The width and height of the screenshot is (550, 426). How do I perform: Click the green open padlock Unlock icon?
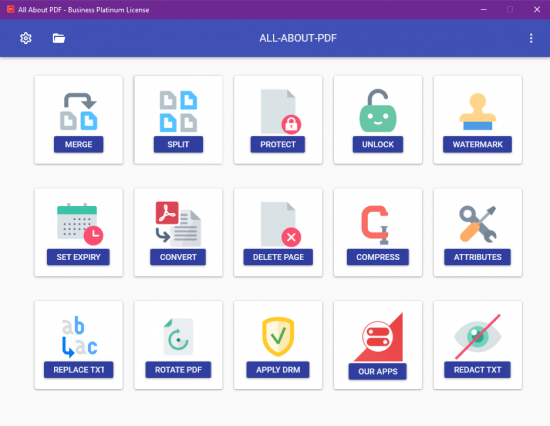coord(378,111)
